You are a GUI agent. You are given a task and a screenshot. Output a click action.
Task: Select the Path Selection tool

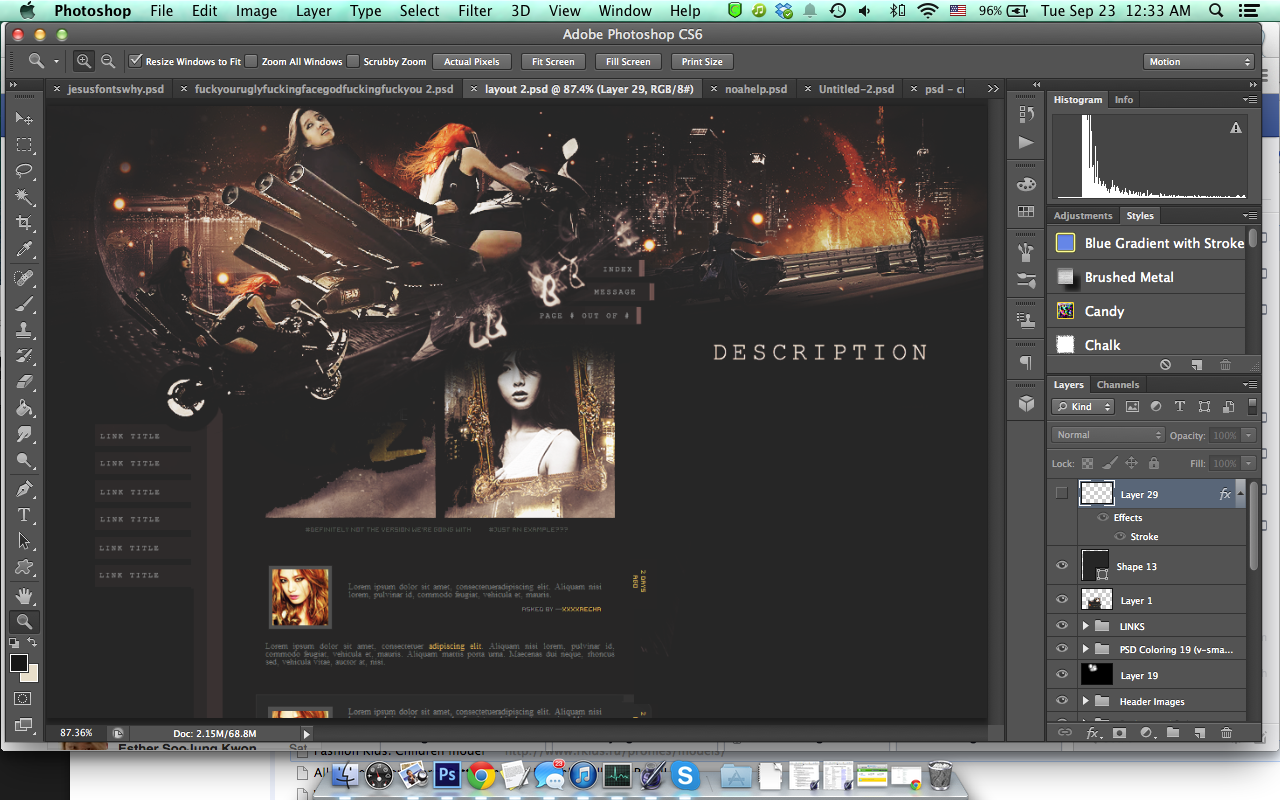24,541
